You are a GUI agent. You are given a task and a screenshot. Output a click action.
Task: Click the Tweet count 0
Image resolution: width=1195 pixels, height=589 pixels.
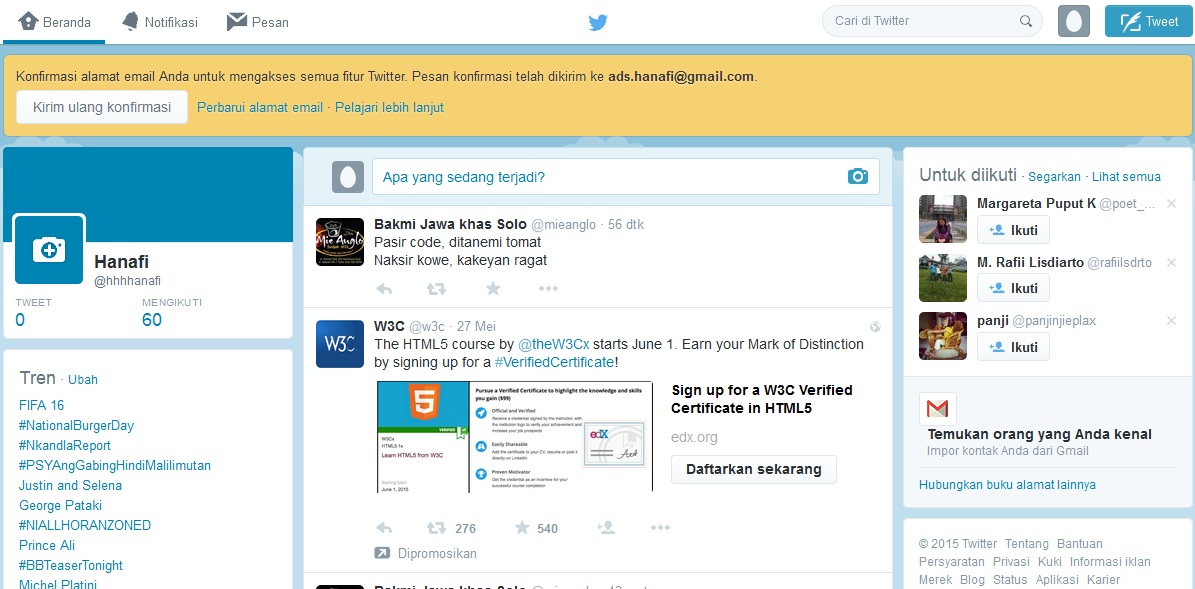point(20,320)
